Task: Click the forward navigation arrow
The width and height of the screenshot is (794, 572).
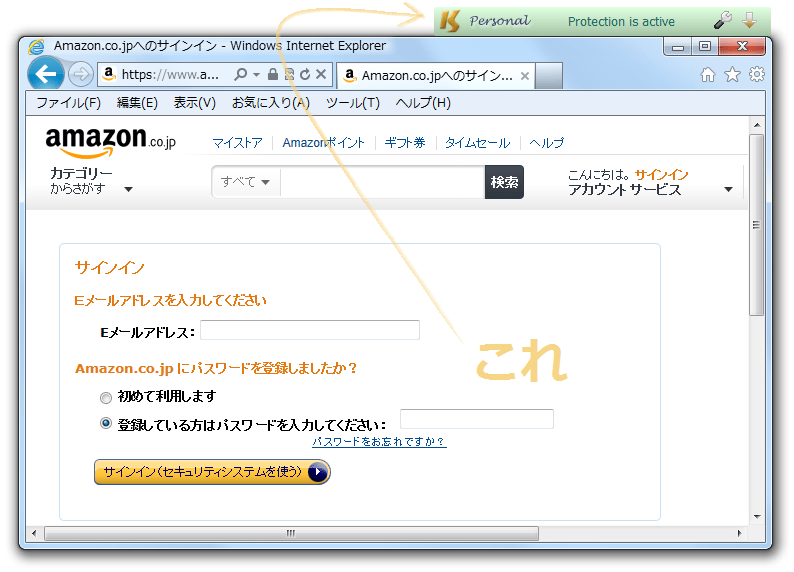Action: (81, 75)
